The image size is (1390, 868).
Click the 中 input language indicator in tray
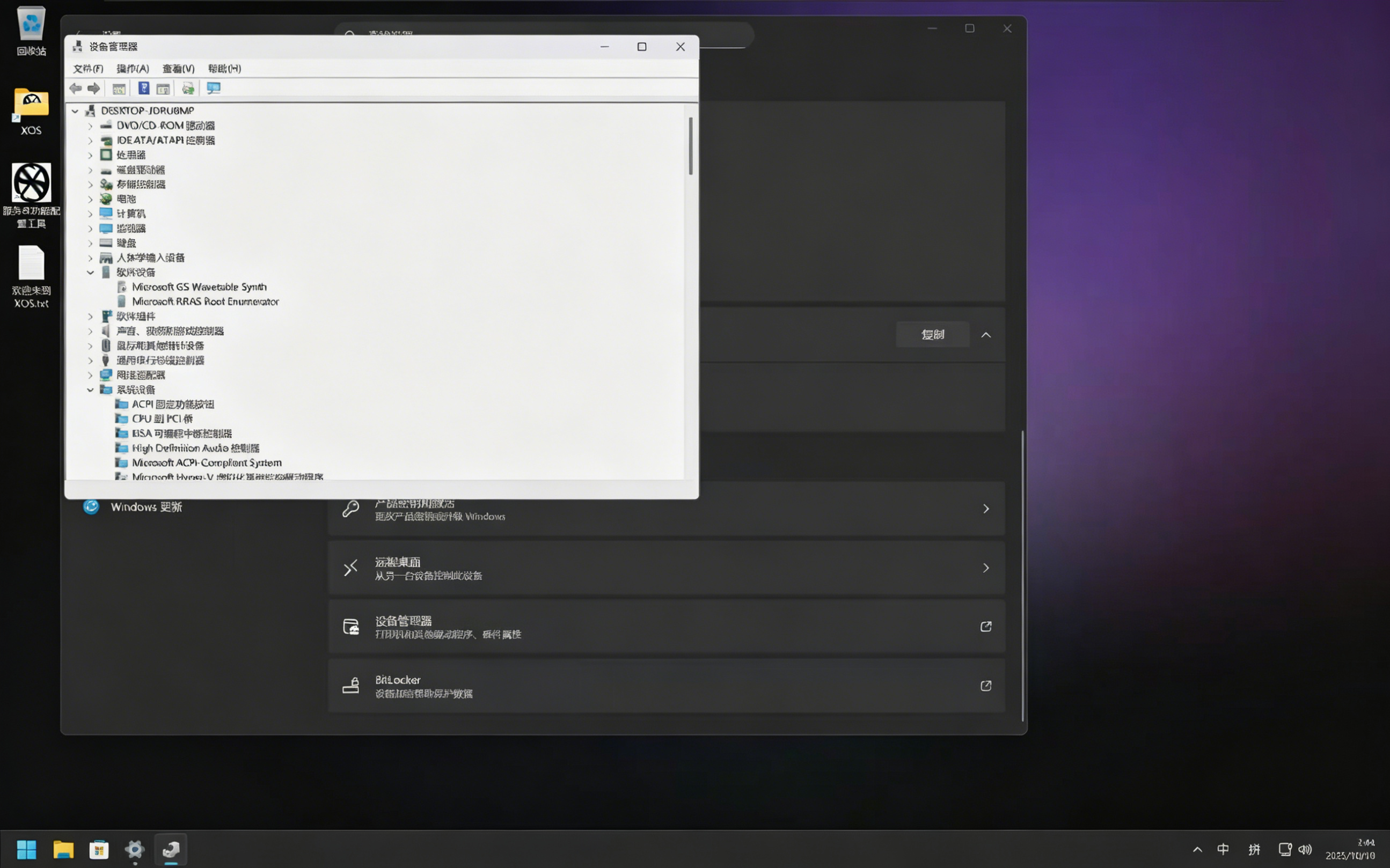(1223, 849)
